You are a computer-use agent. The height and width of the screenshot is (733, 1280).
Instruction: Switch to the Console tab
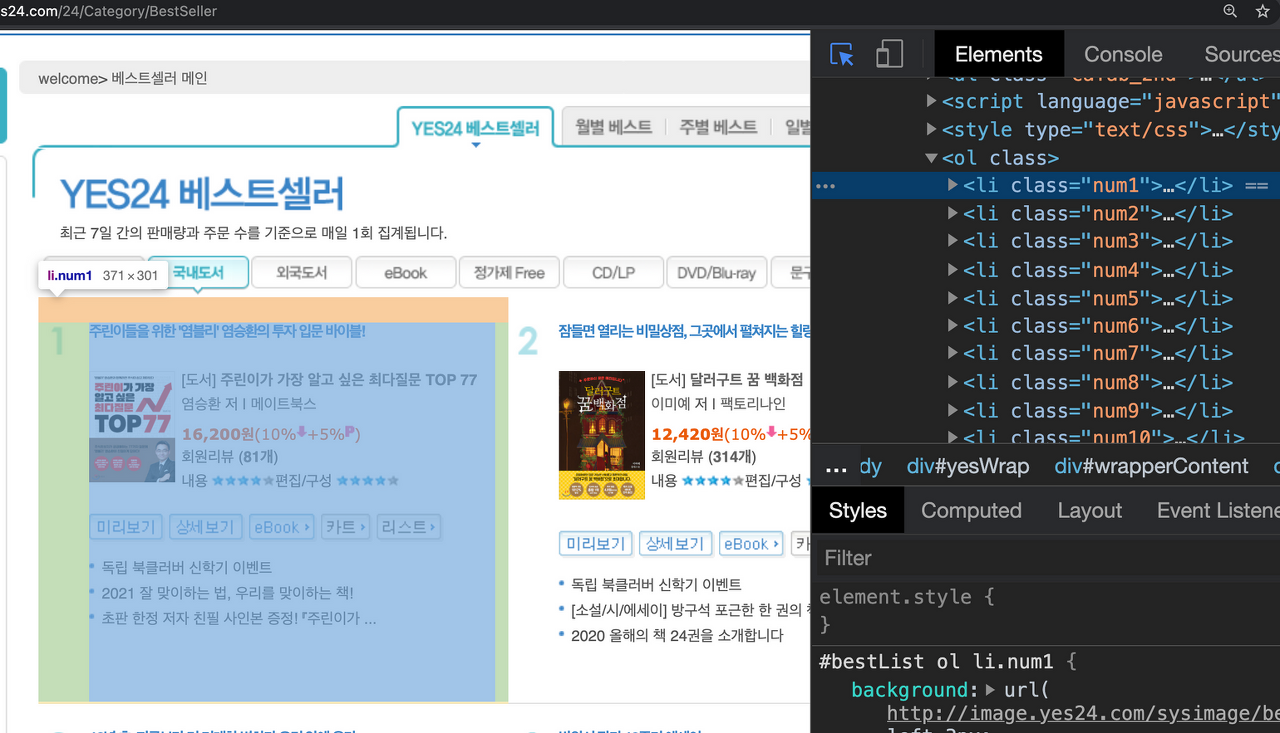(x=1123, y=54)
